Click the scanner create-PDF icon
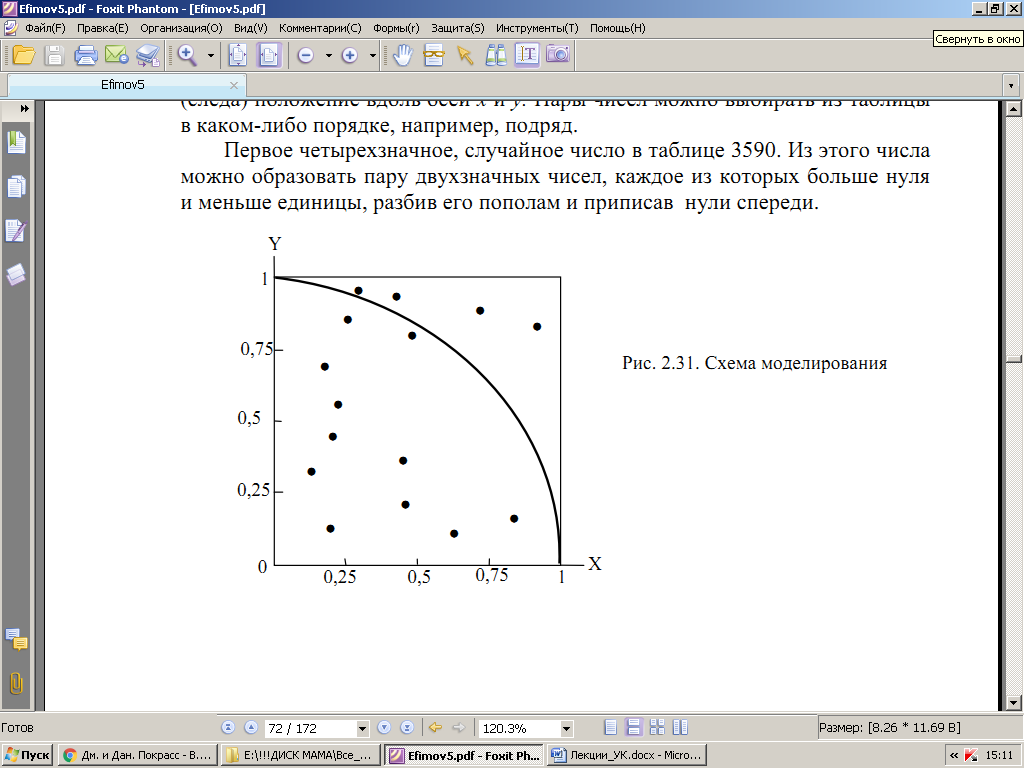The width and height of the screenshot is (1024, 768). pyautogui.click(x=148, y=55)
